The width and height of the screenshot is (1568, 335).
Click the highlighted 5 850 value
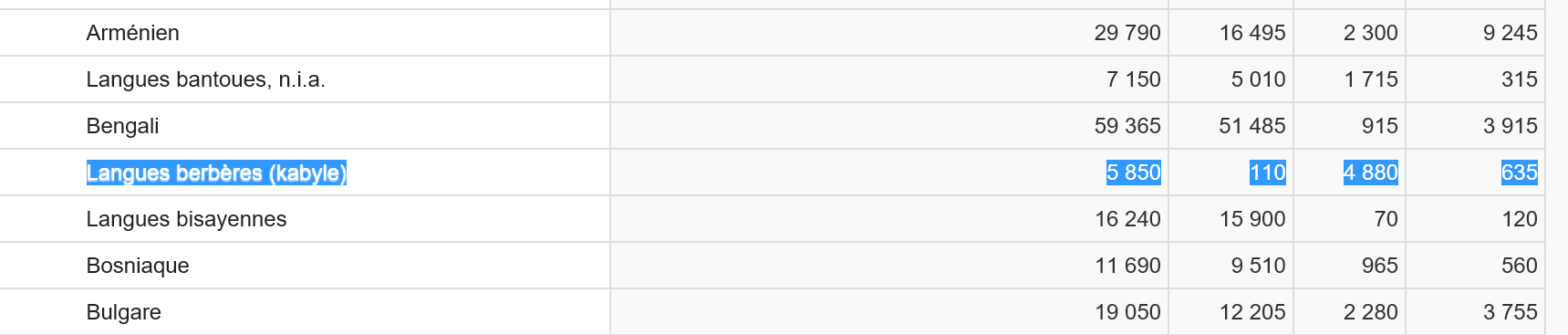click(1133, 173)
